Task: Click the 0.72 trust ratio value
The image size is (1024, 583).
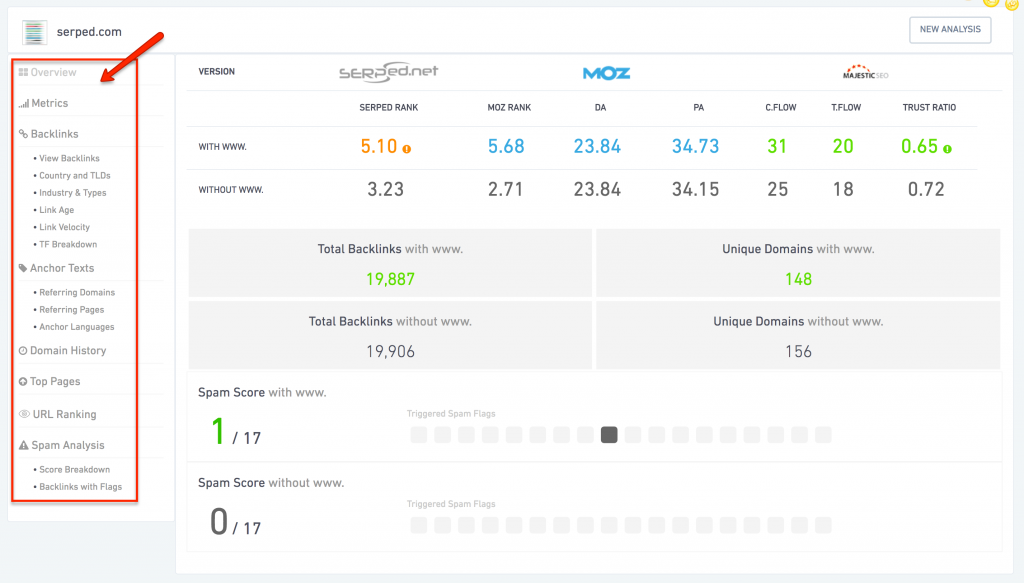Action: 926,189
